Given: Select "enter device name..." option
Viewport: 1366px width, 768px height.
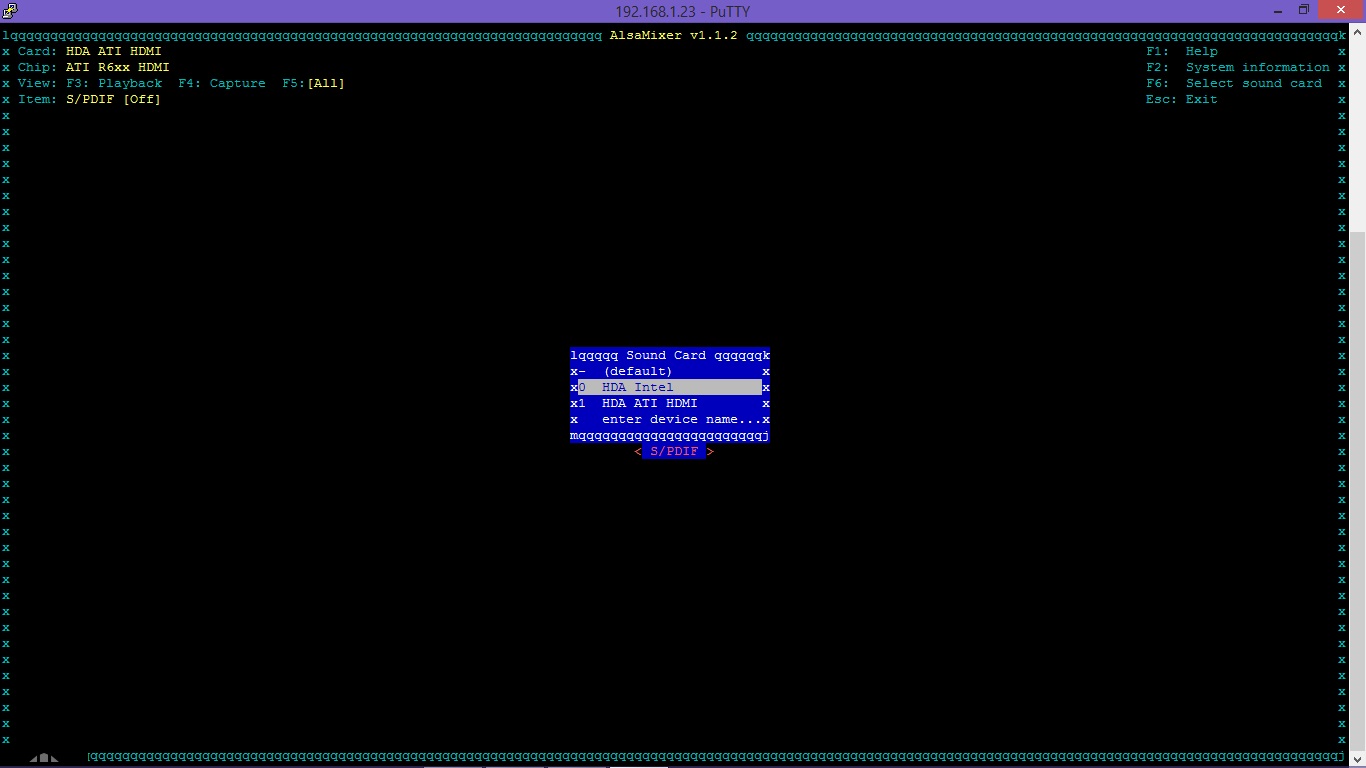Looking at the screenshot, I should click(x=670, y=419).
